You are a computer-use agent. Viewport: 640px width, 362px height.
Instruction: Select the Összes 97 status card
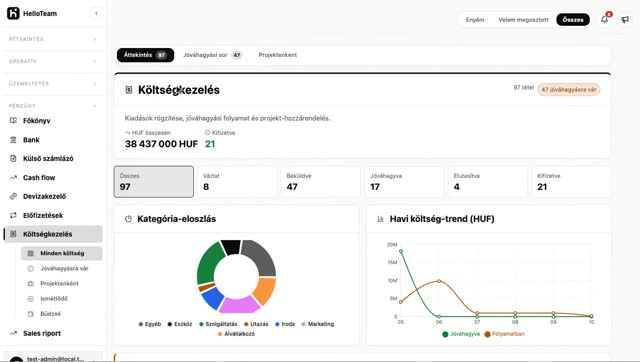153,182
